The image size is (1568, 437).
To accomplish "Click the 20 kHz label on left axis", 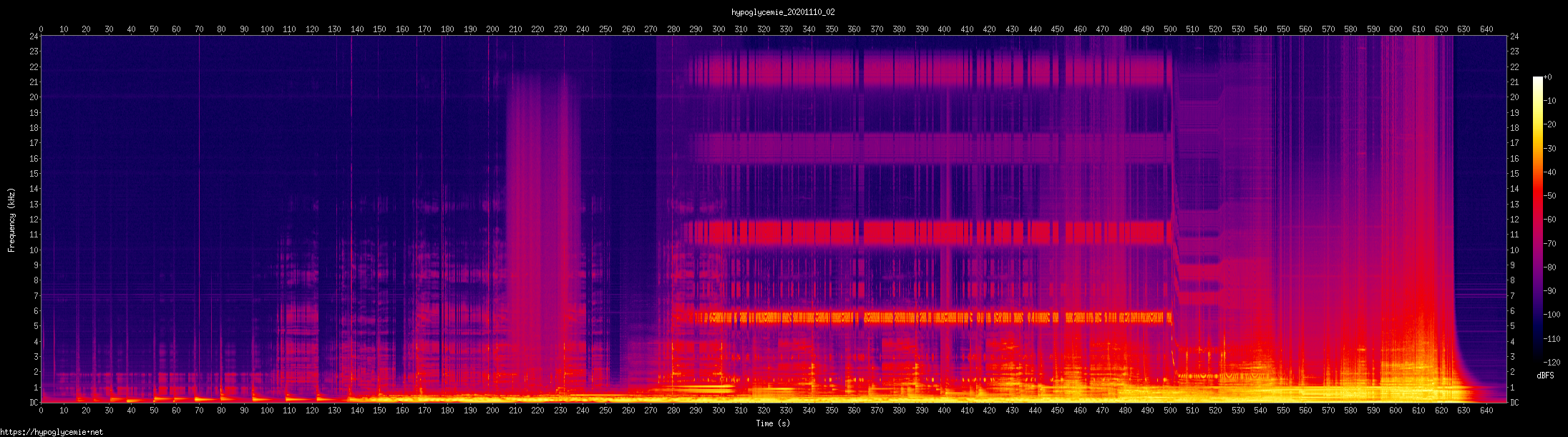I will click(x=33, y=97).
